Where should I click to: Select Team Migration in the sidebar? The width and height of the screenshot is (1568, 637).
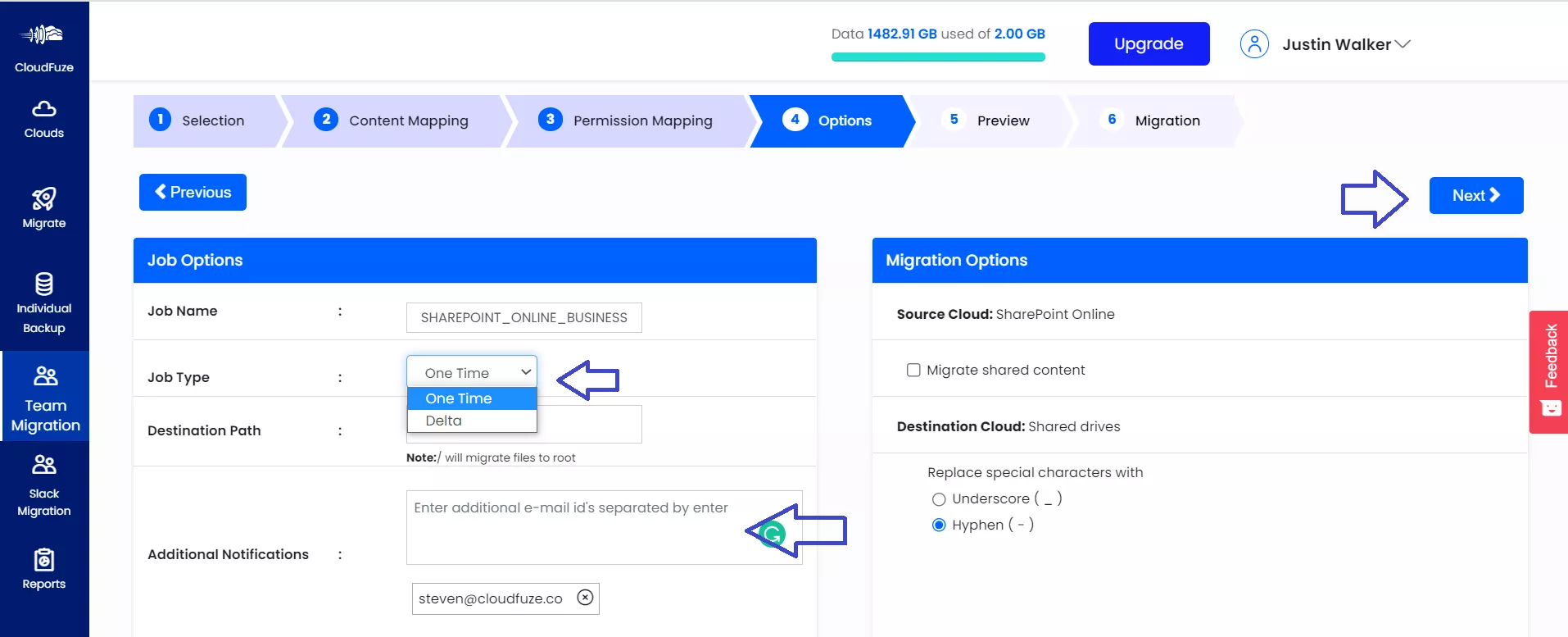point(45,398)
